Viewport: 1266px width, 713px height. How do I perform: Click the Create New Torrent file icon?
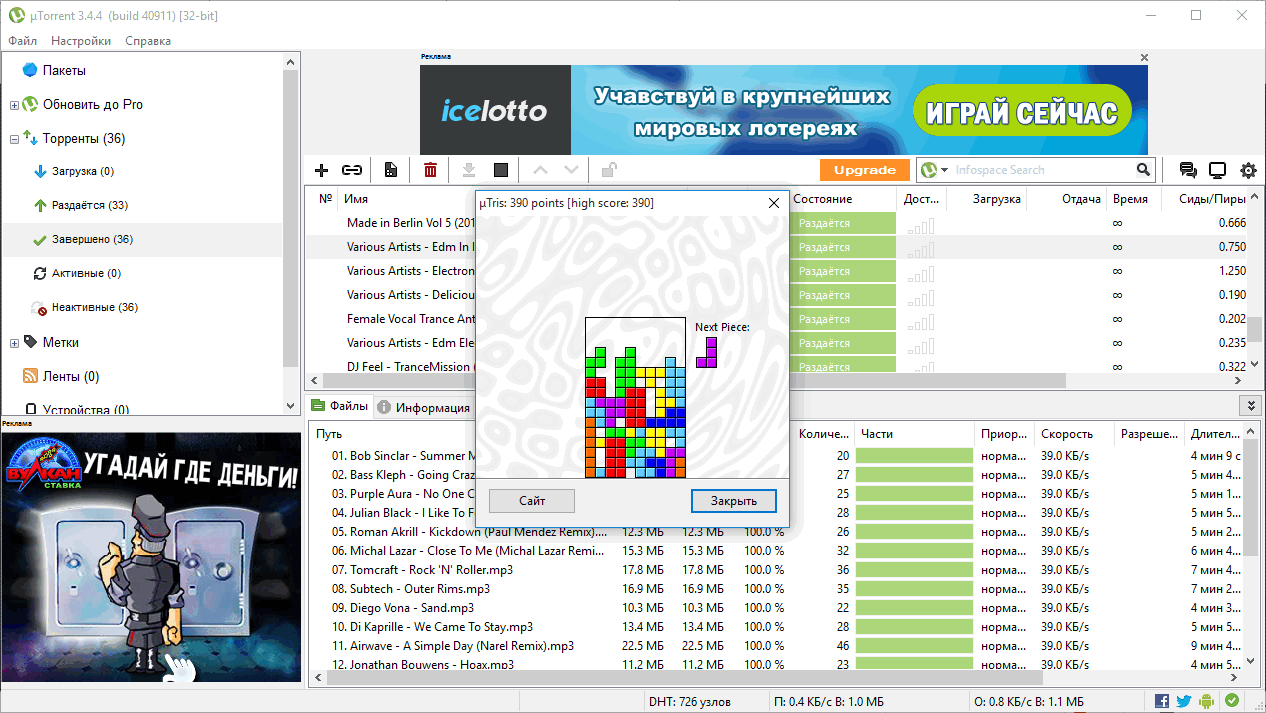point(391,170)
